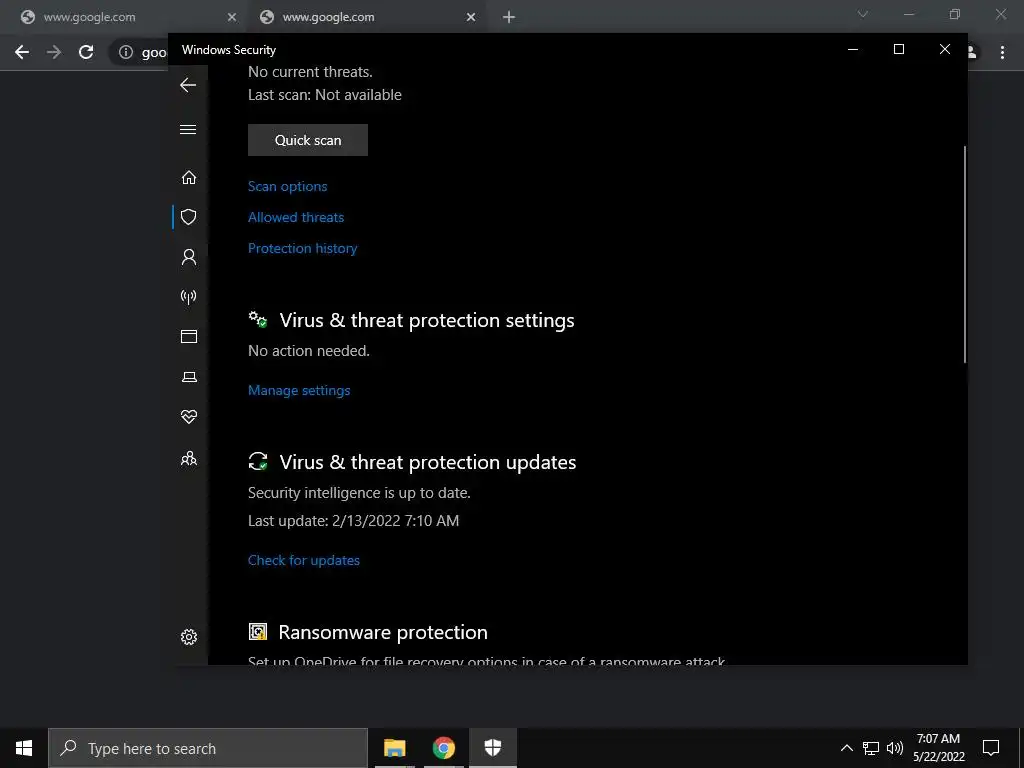
Task: Open Firewall & network protection icon
Action: pyautogui.click(x=189, y=297)
